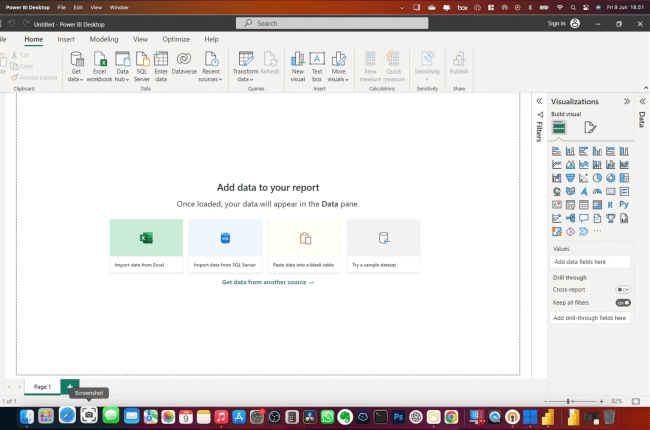Viewport: 650px width, 430px height.
Task: Toggle the Keep all filters switch
Action: point(623,303)
